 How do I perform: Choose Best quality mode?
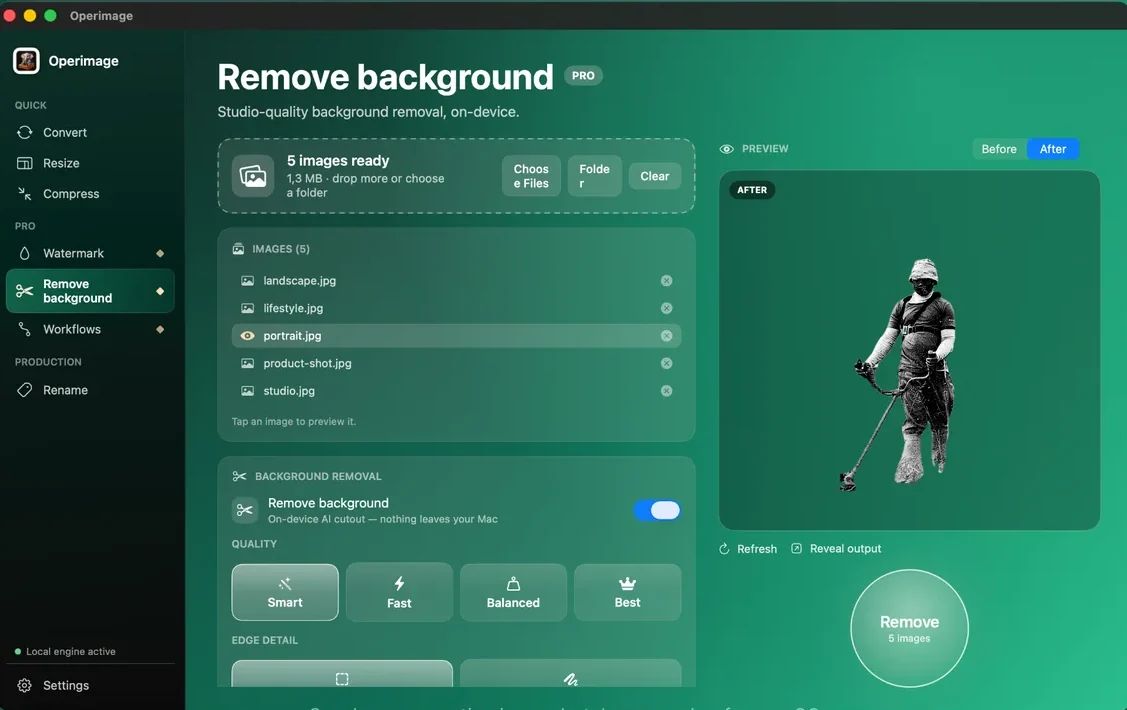pos(627,592)
